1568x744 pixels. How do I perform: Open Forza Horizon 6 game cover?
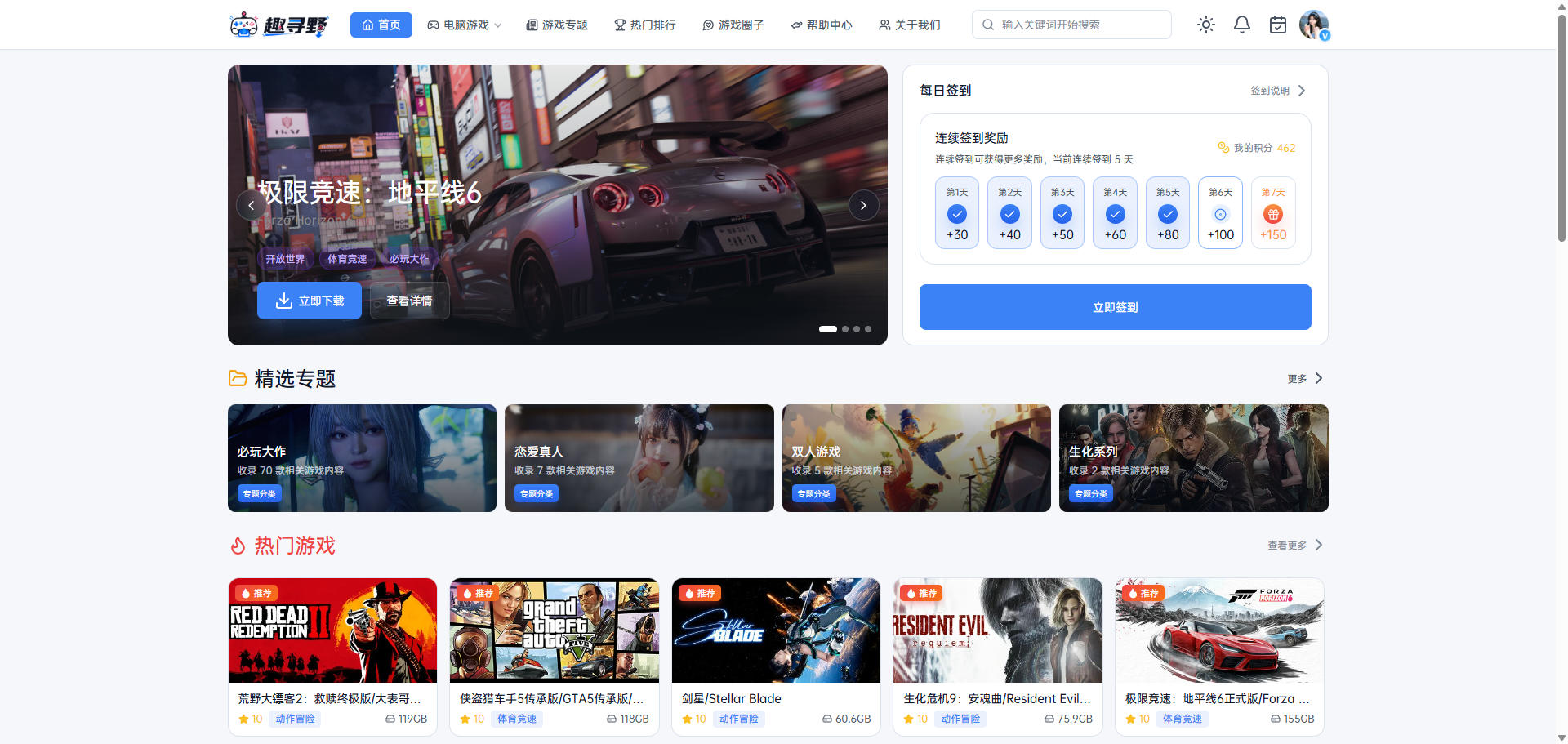[x=1219, y=630]
